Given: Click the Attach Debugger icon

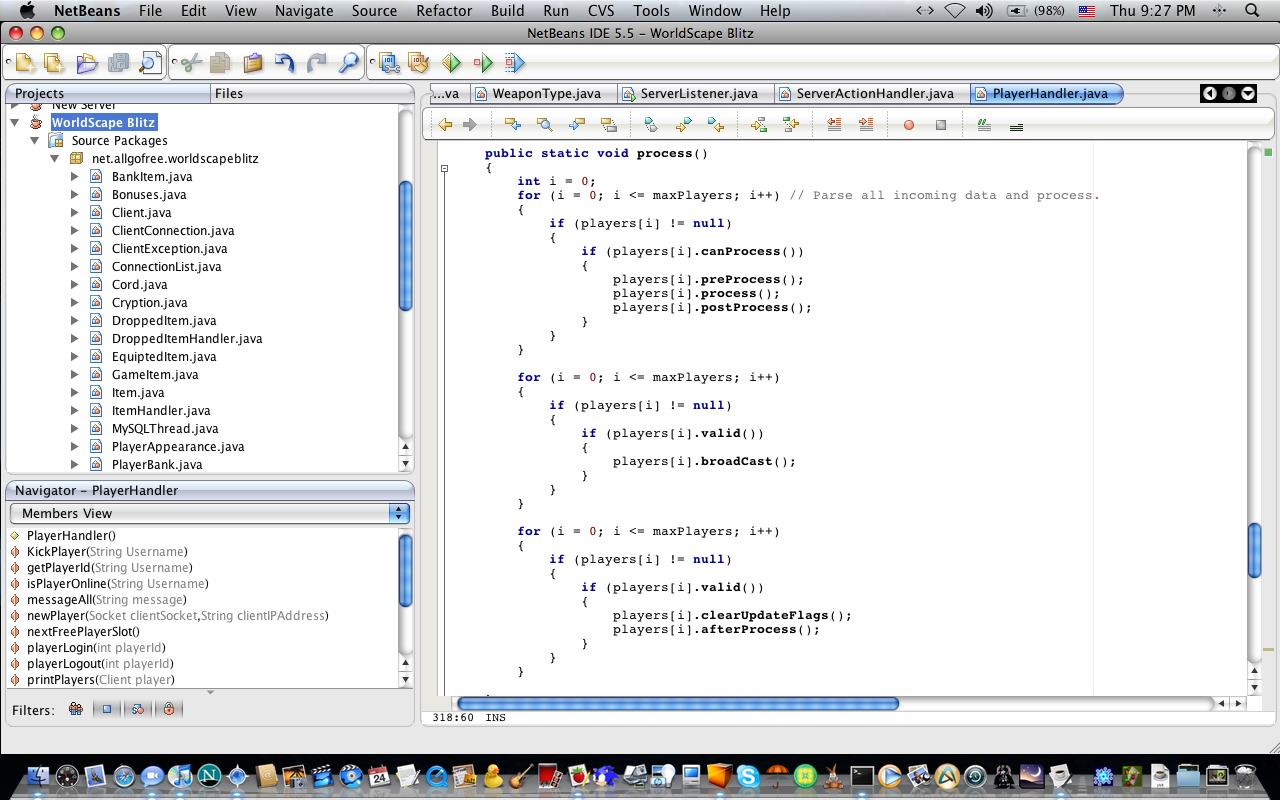Looking at the screenshot, I should pos(514,63).
